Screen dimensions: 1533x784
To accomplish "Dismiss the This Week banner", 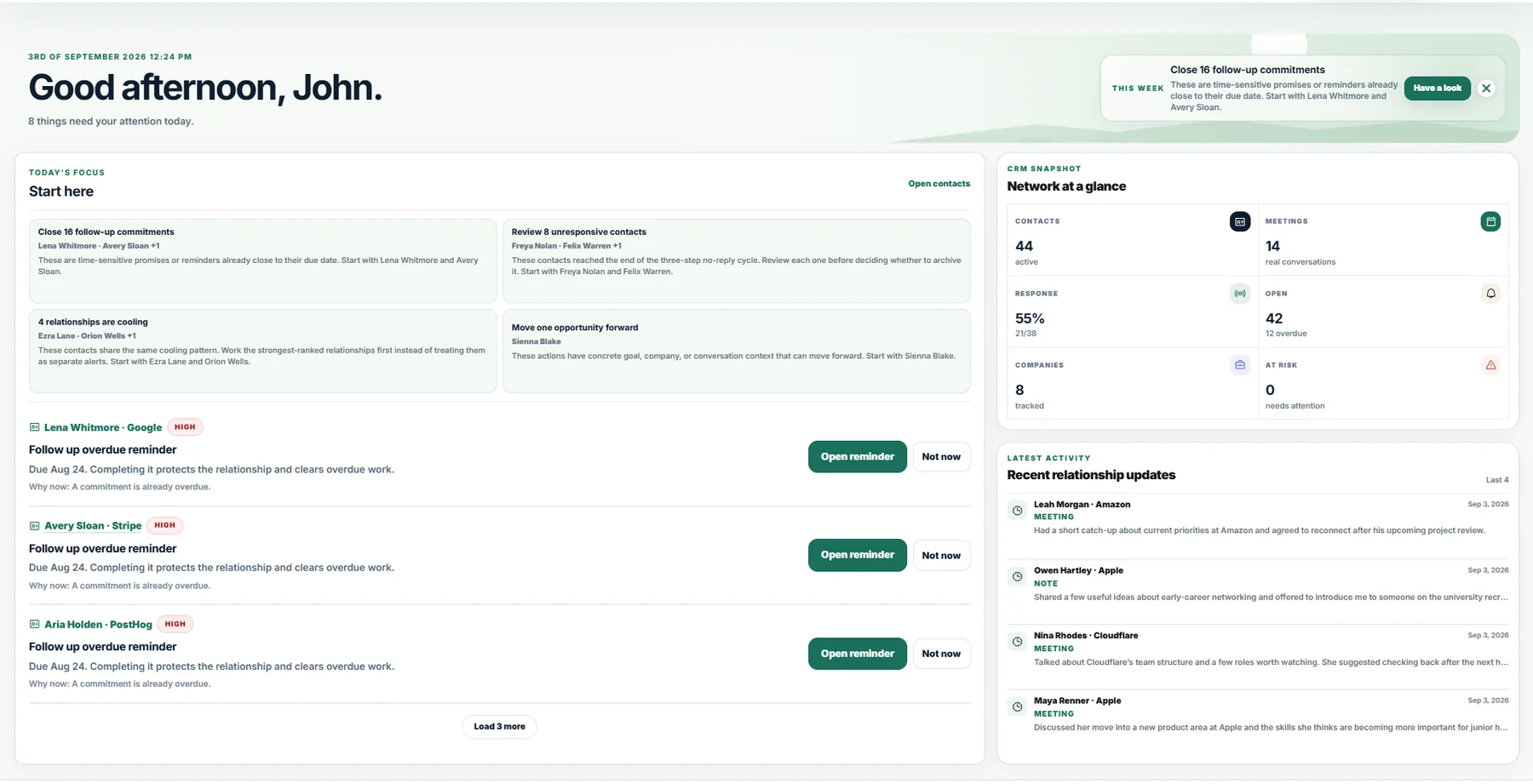I will 1486,89.
